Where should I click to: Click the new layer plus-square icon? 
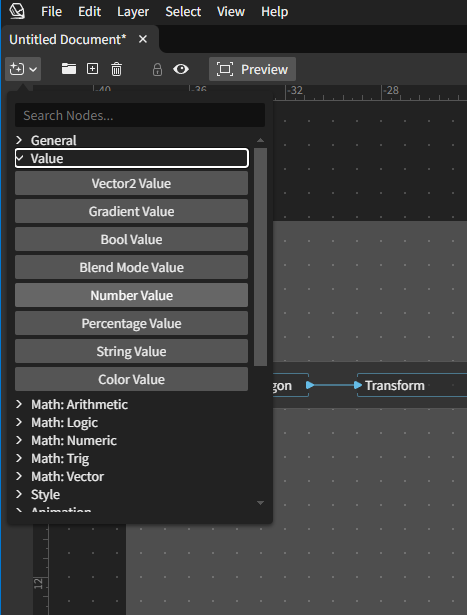(x=93, y=69)
